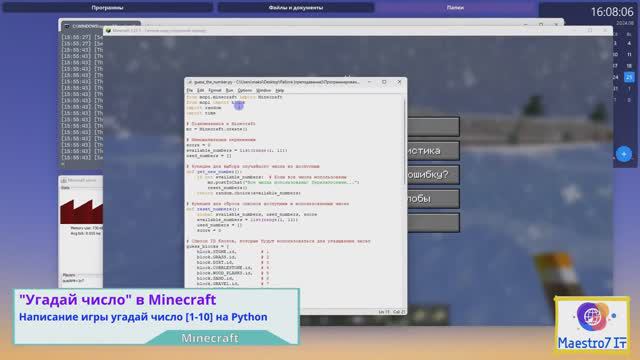Close the Minecraft game window
The image size is (640, 360).
(x=605, y=30)
